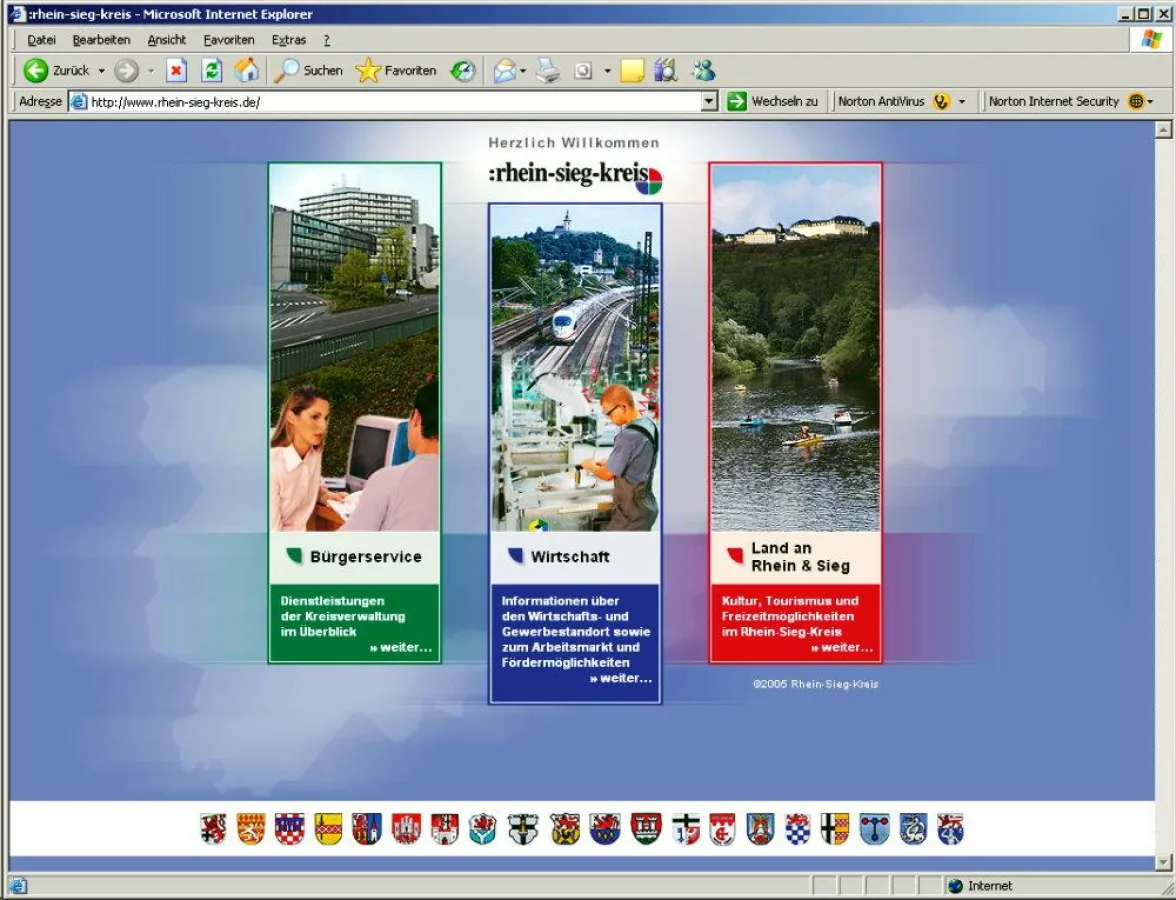Follow the weiter link under Bürgerservice
This screenshot has width=1176, height=900.
[x=401, y=648]
